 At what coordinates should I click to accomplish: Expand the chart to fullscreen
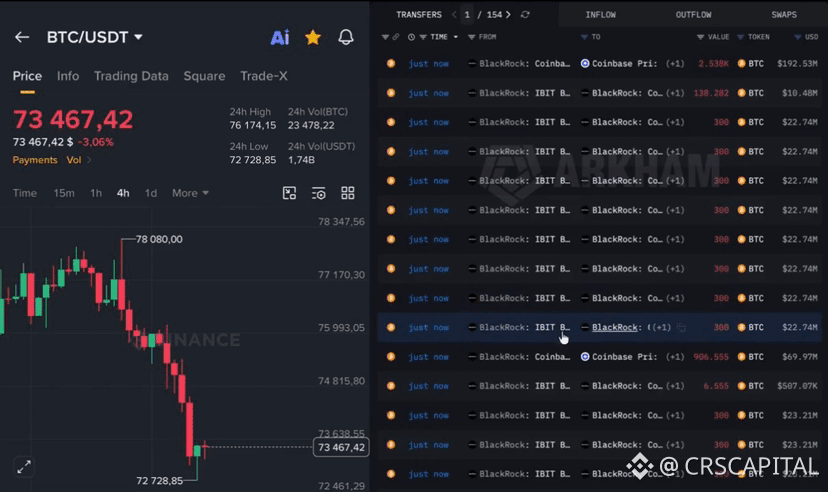(24, 467)
